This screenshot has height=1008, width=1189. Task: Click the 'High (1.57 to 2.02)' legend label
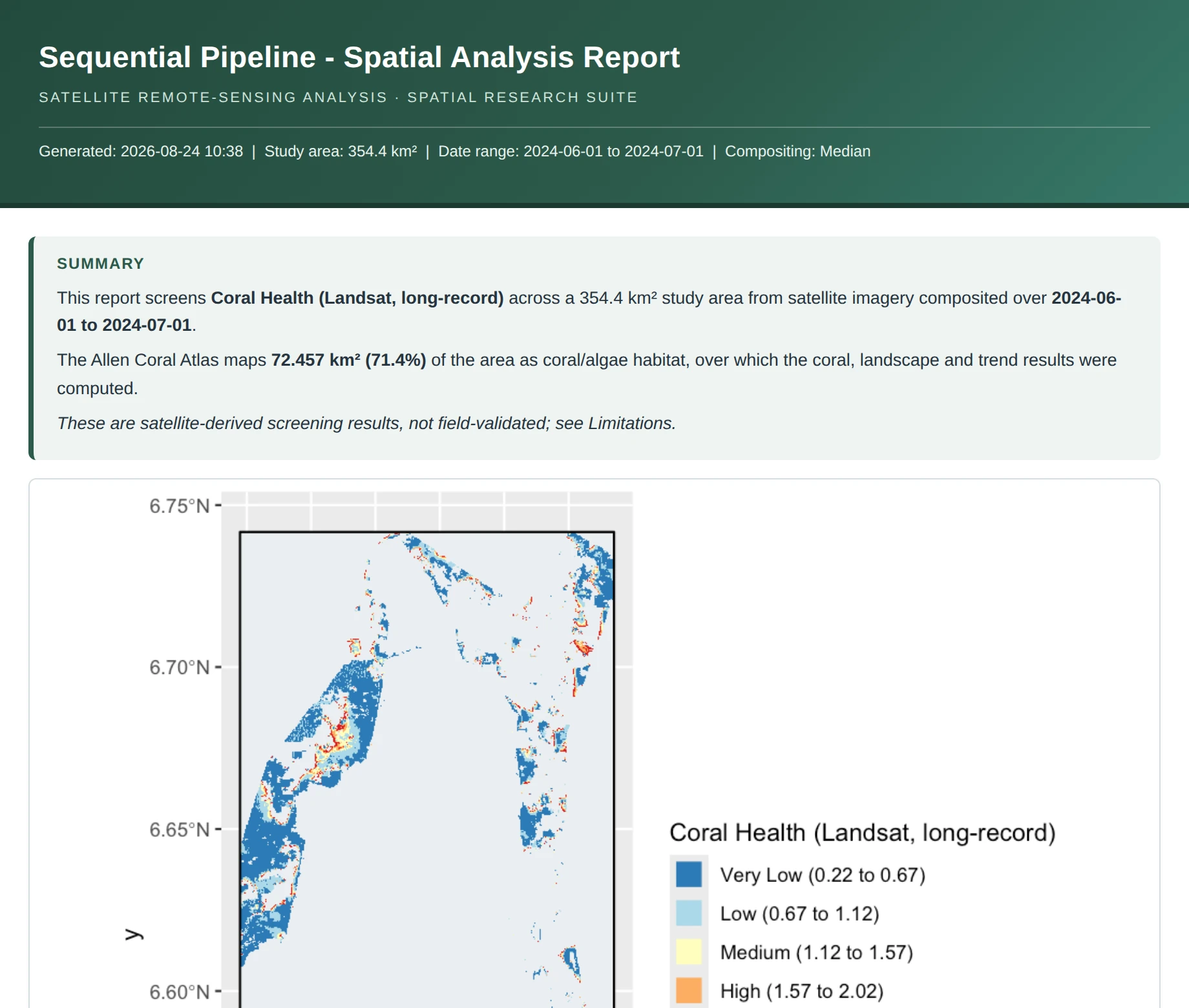coord(801,991)
